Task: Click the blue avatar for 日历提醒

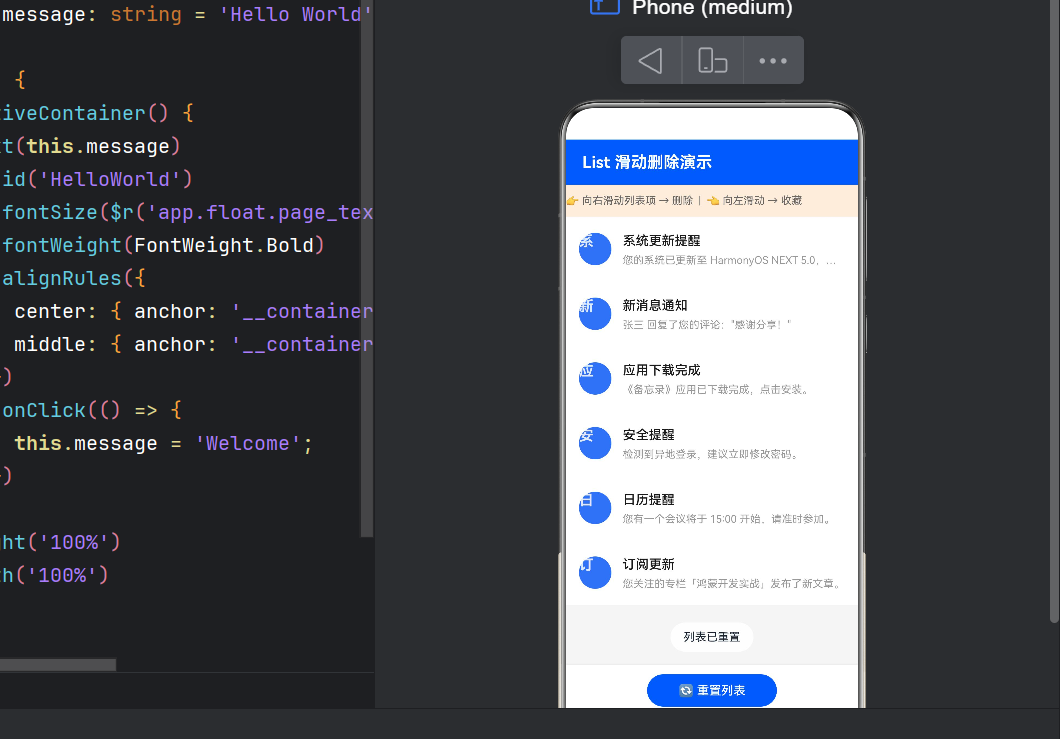Action: pos(595,508)
